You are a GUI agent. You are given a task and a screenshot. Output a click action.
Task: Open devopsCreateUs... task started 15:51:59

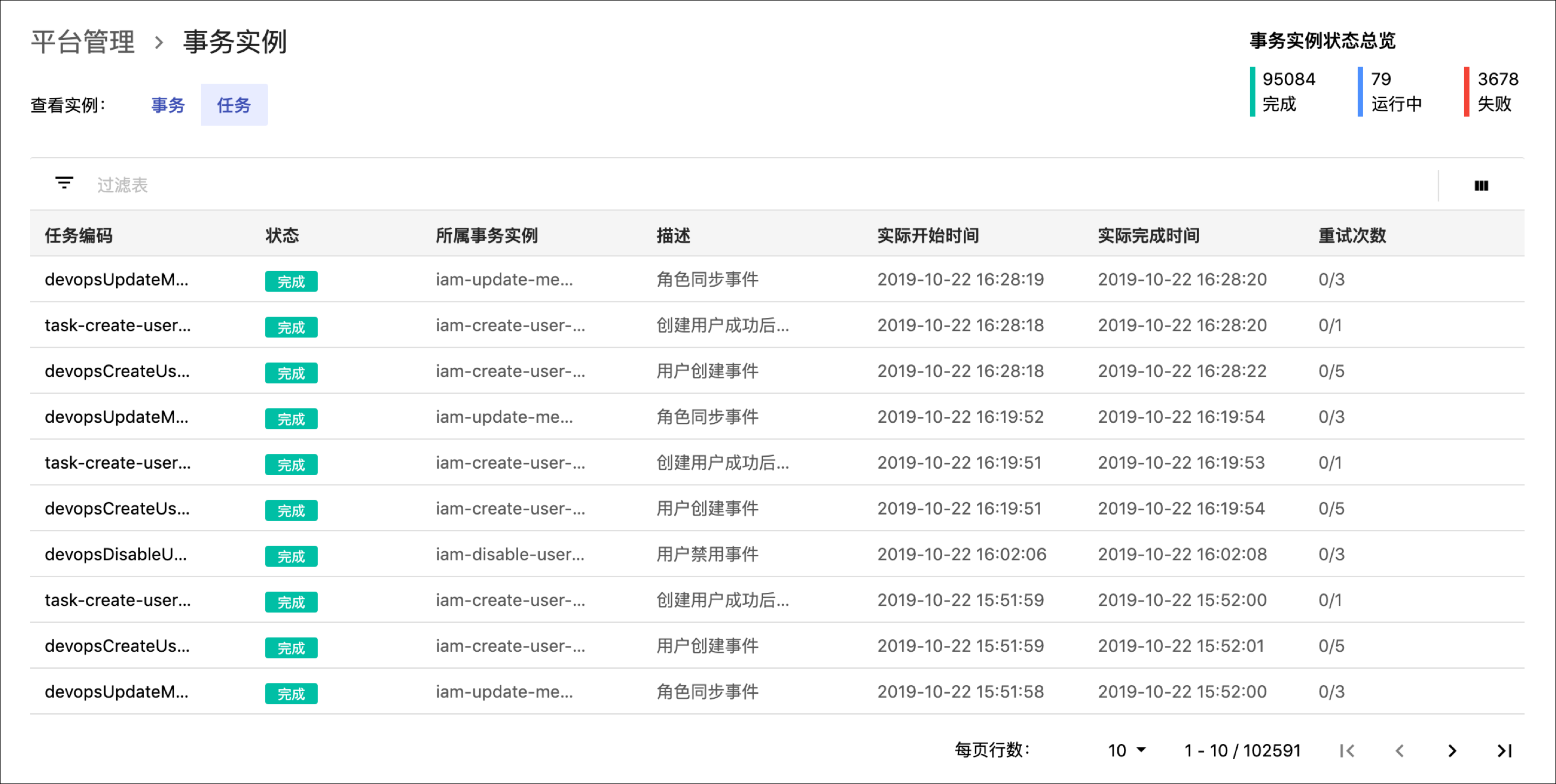tap(117, 646)
